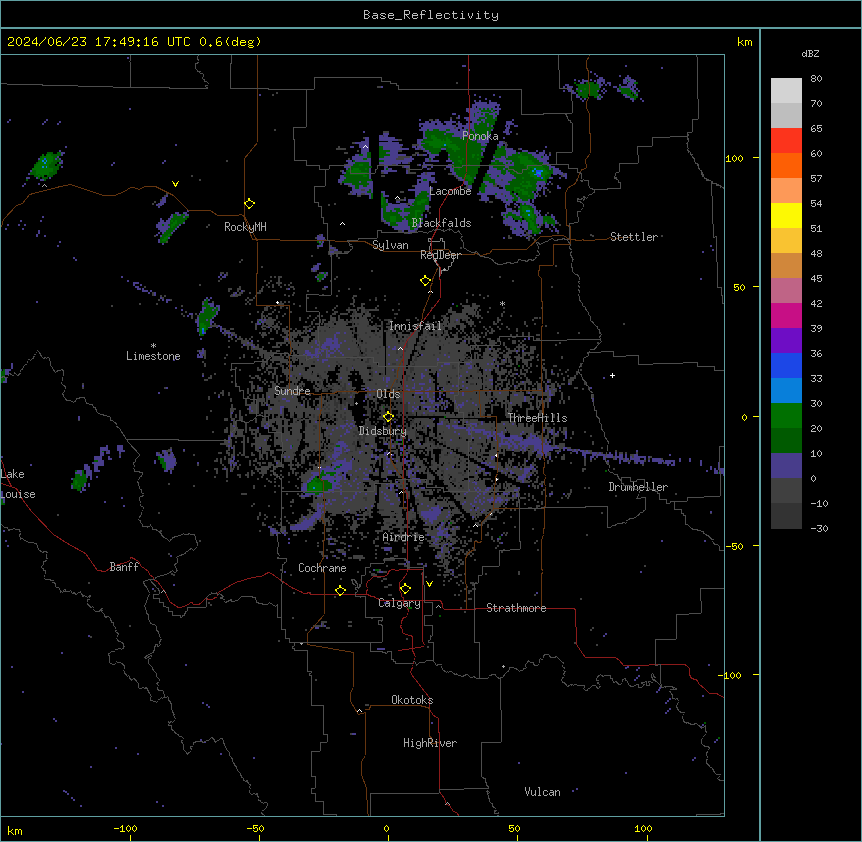
Task: Click the yellow marker above Calgary label
Action: (x=405, y=589)
